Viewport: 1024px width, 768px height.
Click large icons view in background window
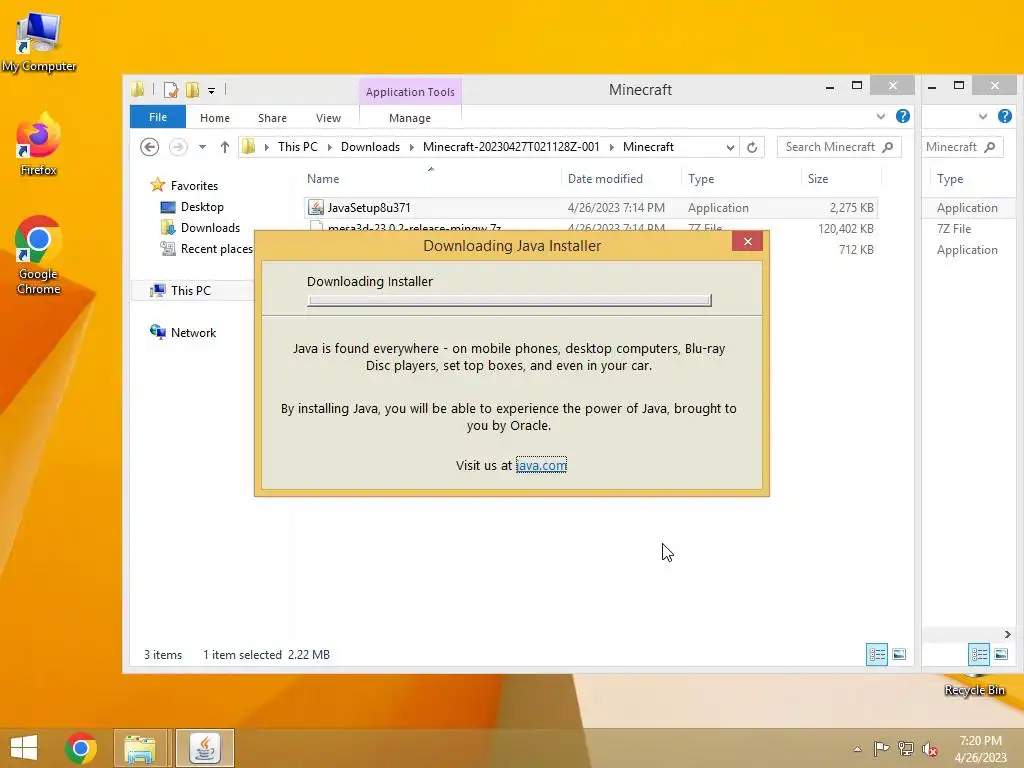pos(1001,654)
